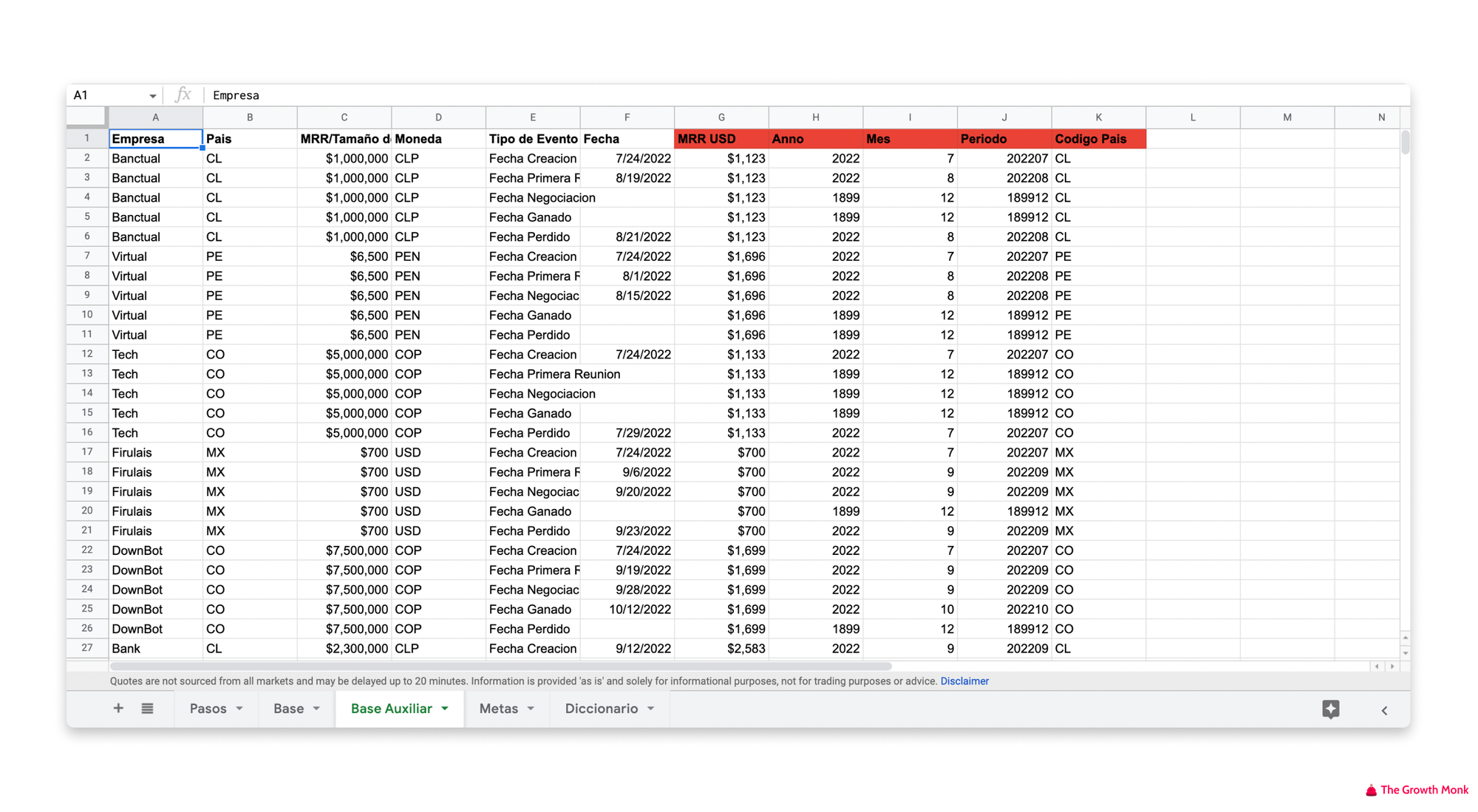Click the Pais header cell

pos(250,139)
